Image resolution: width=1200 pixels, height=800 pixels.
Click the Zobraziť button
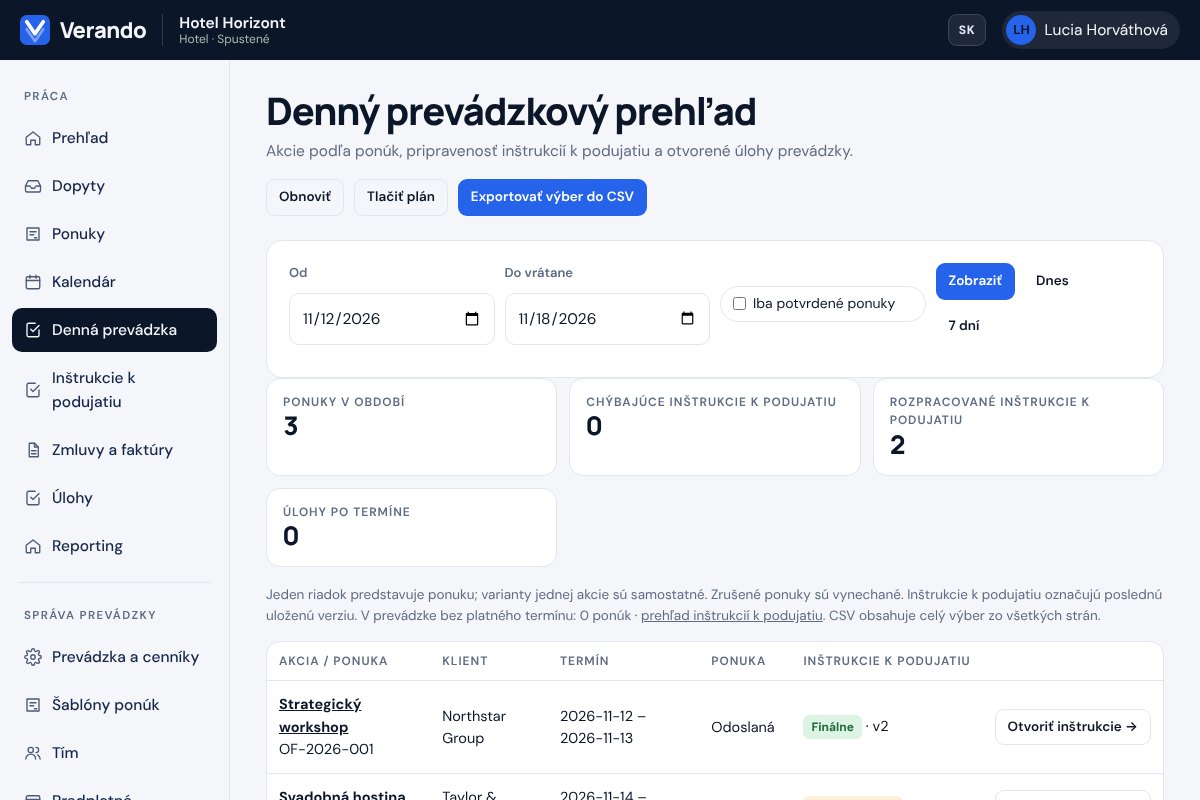click(x=975, y=281)
